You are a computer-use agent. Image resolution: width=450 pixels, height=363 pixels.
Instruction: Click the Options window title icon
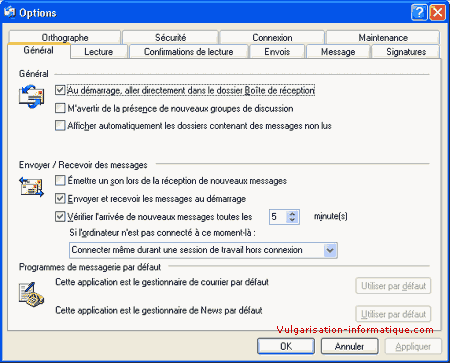(9, 12)
